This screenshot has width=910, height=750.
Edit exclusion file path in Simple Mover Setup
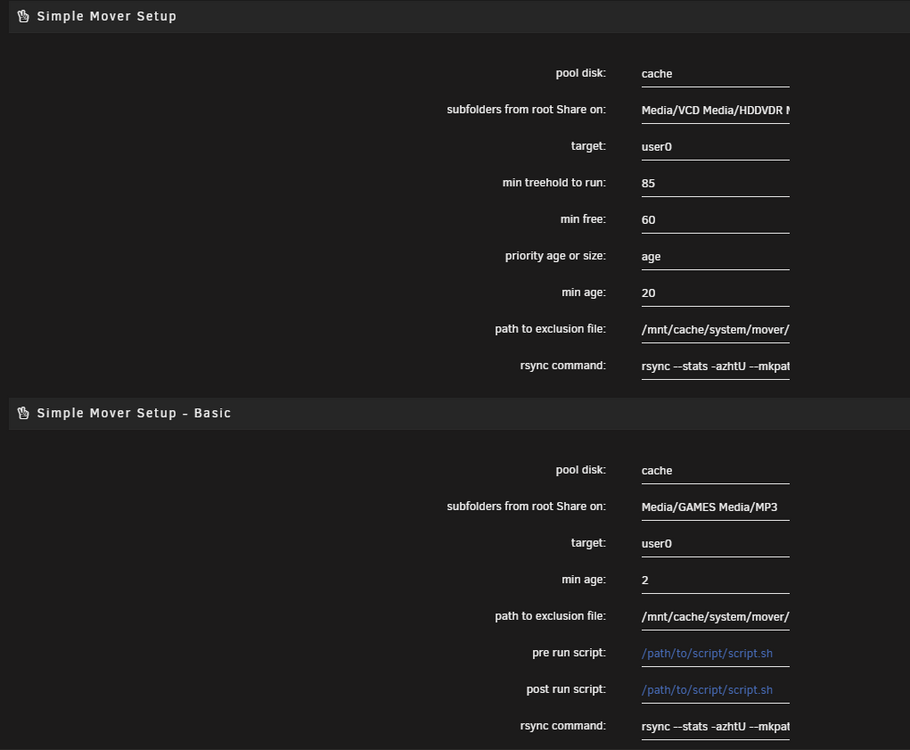pyautogui.click(x=715, y=330)
